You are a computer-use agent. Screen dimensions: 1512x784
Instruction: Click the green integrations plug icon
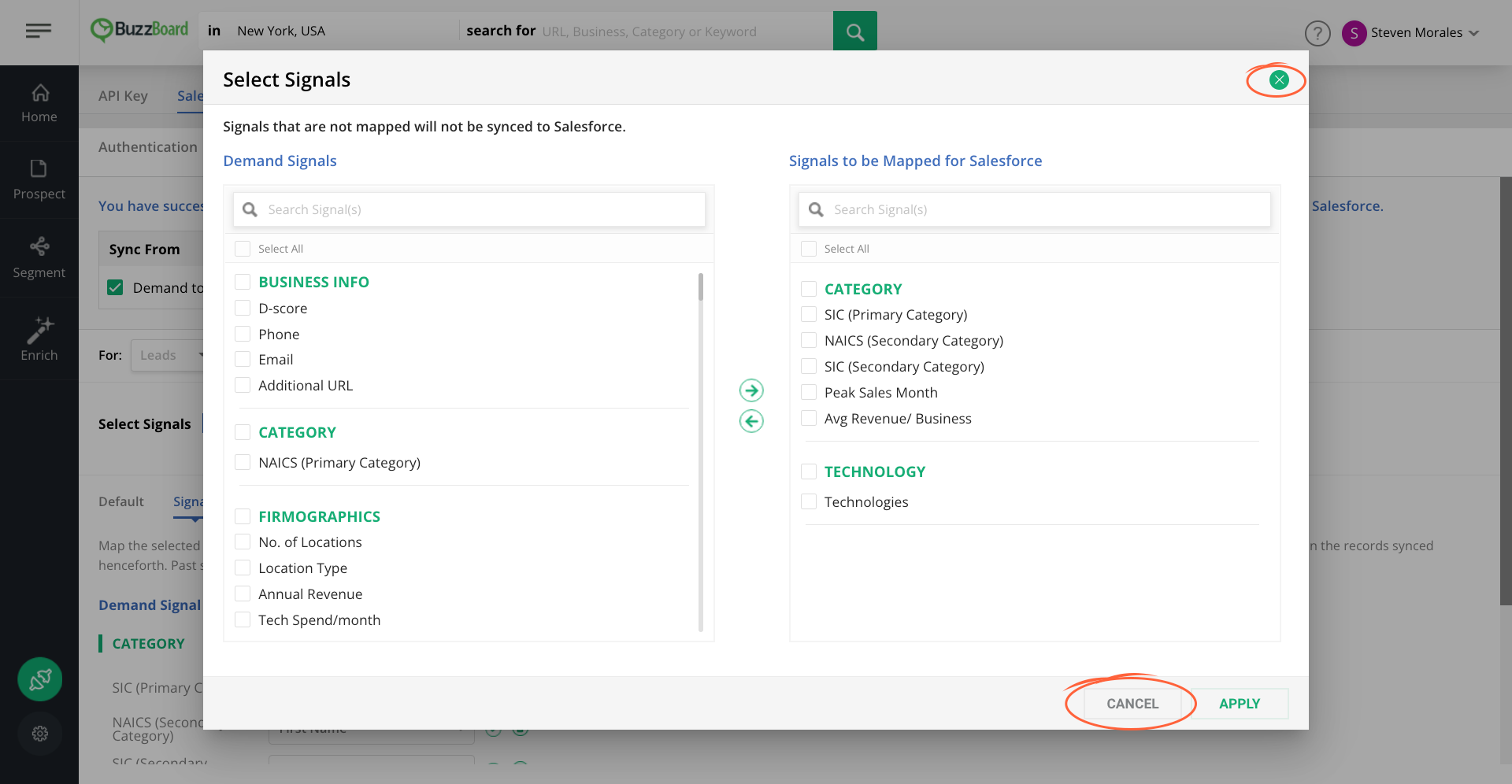[x=40, y=679]
